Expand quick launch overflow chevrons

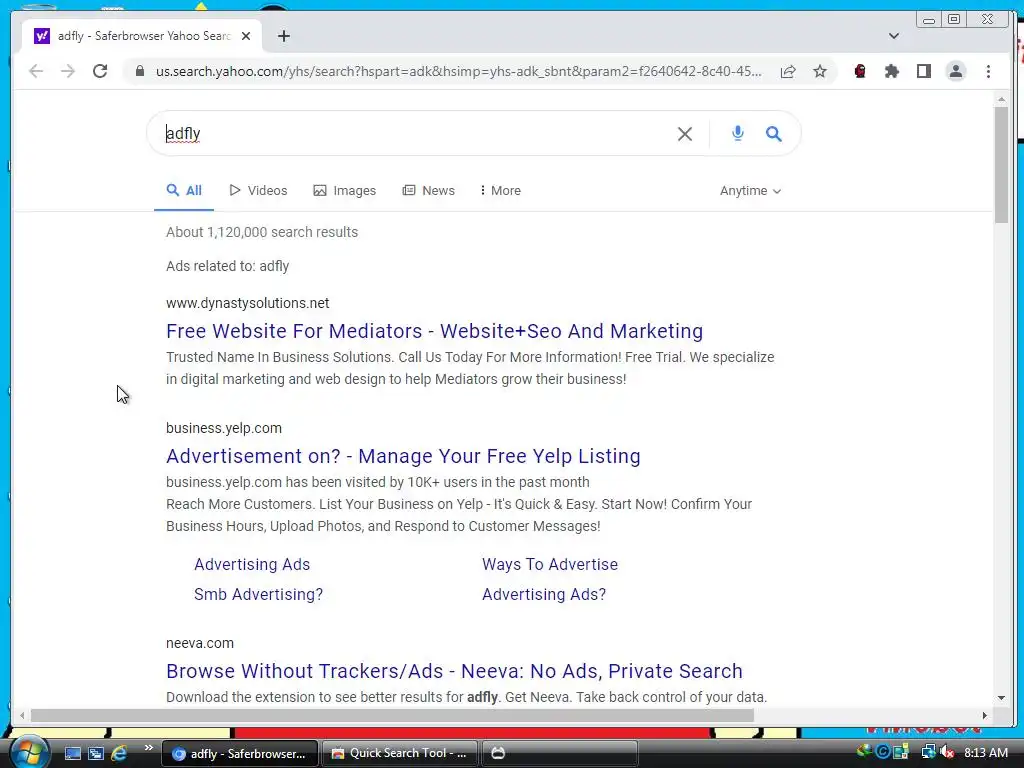tap(148, 748)
